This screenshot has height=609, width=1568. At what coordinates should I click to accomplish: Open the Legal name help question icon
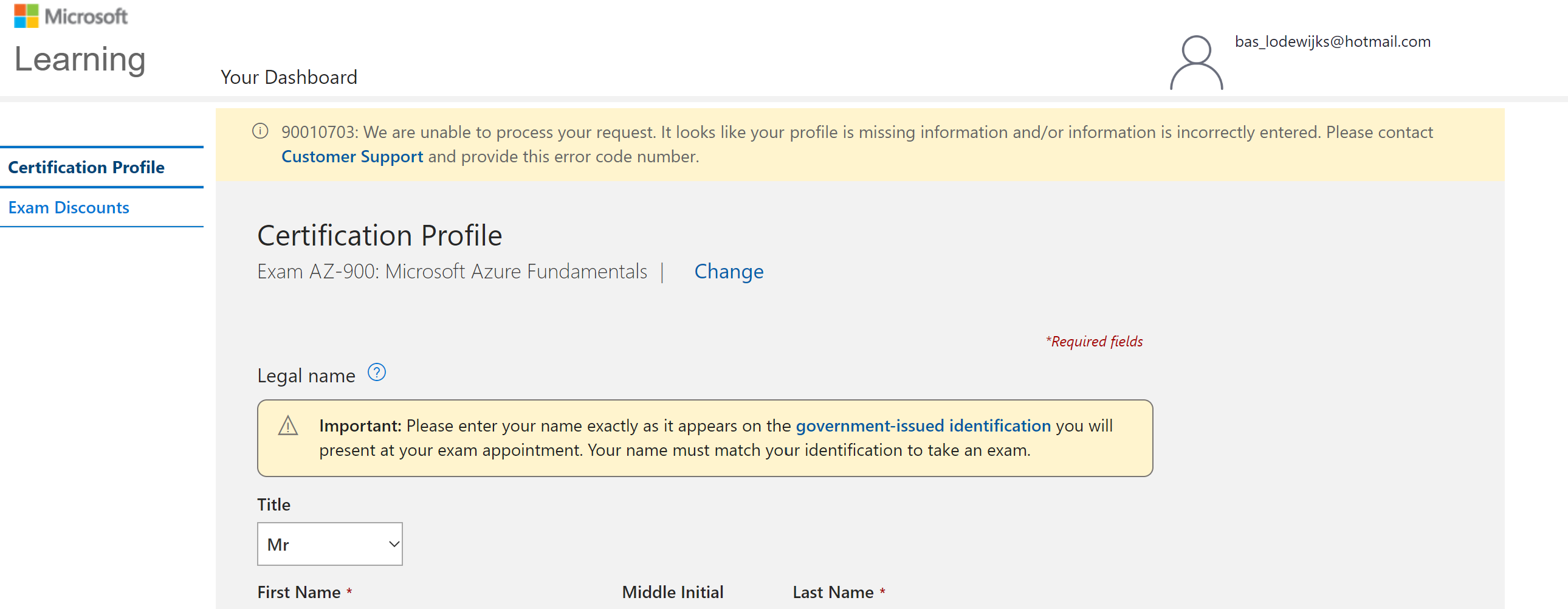[377, 372]
